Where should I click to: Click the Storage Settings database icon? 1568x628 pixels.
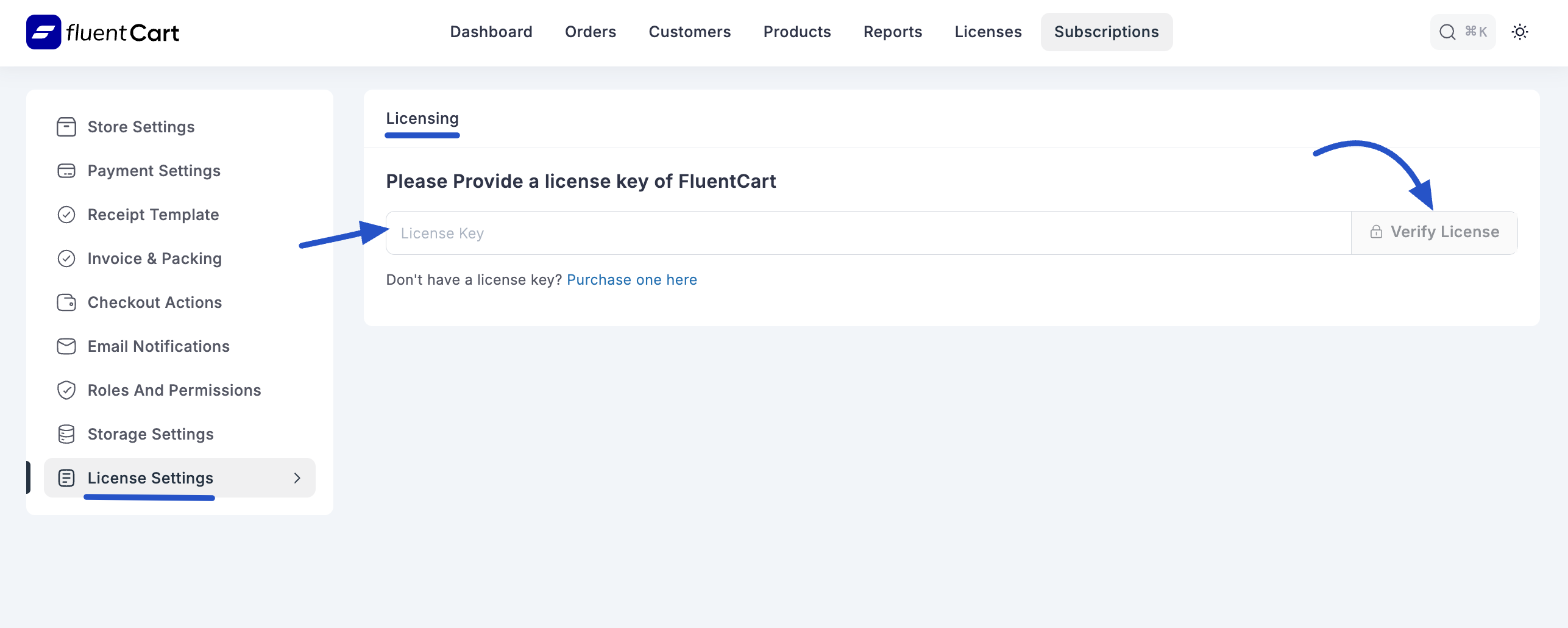66,434
